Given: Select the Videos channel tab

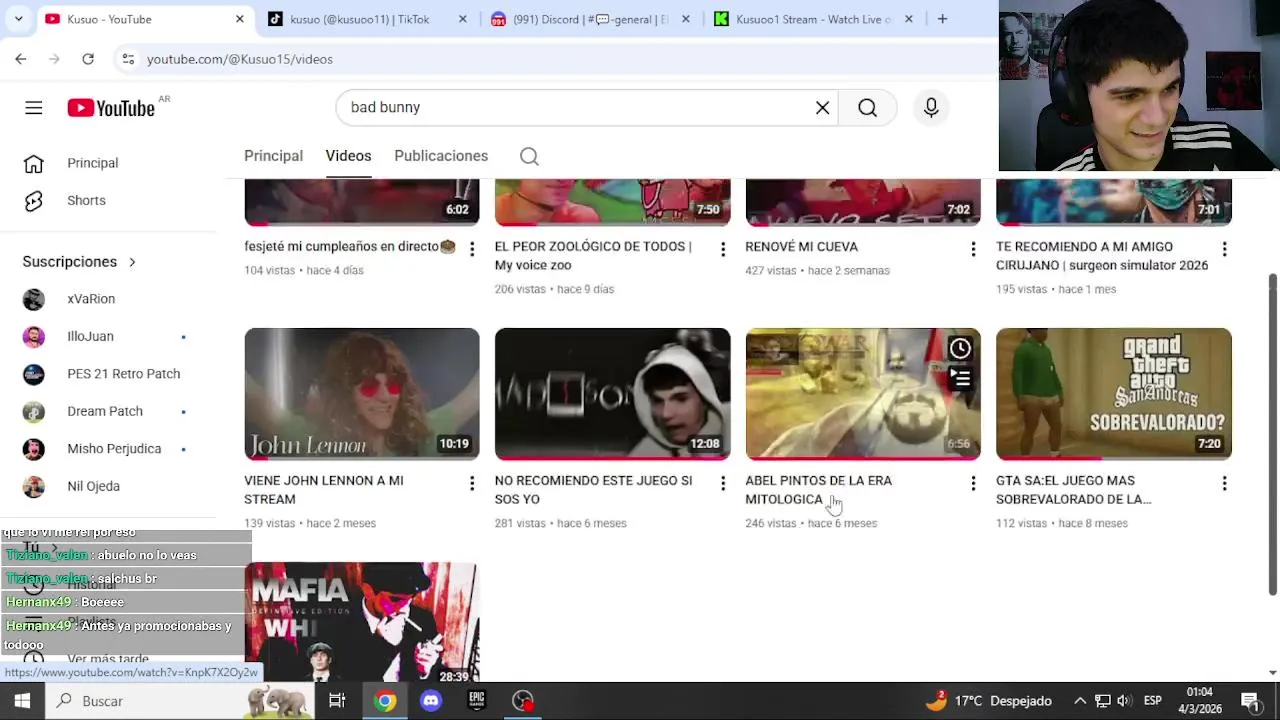Looking at the screenshot, I should pyautogui.click(x=348, y=156).
